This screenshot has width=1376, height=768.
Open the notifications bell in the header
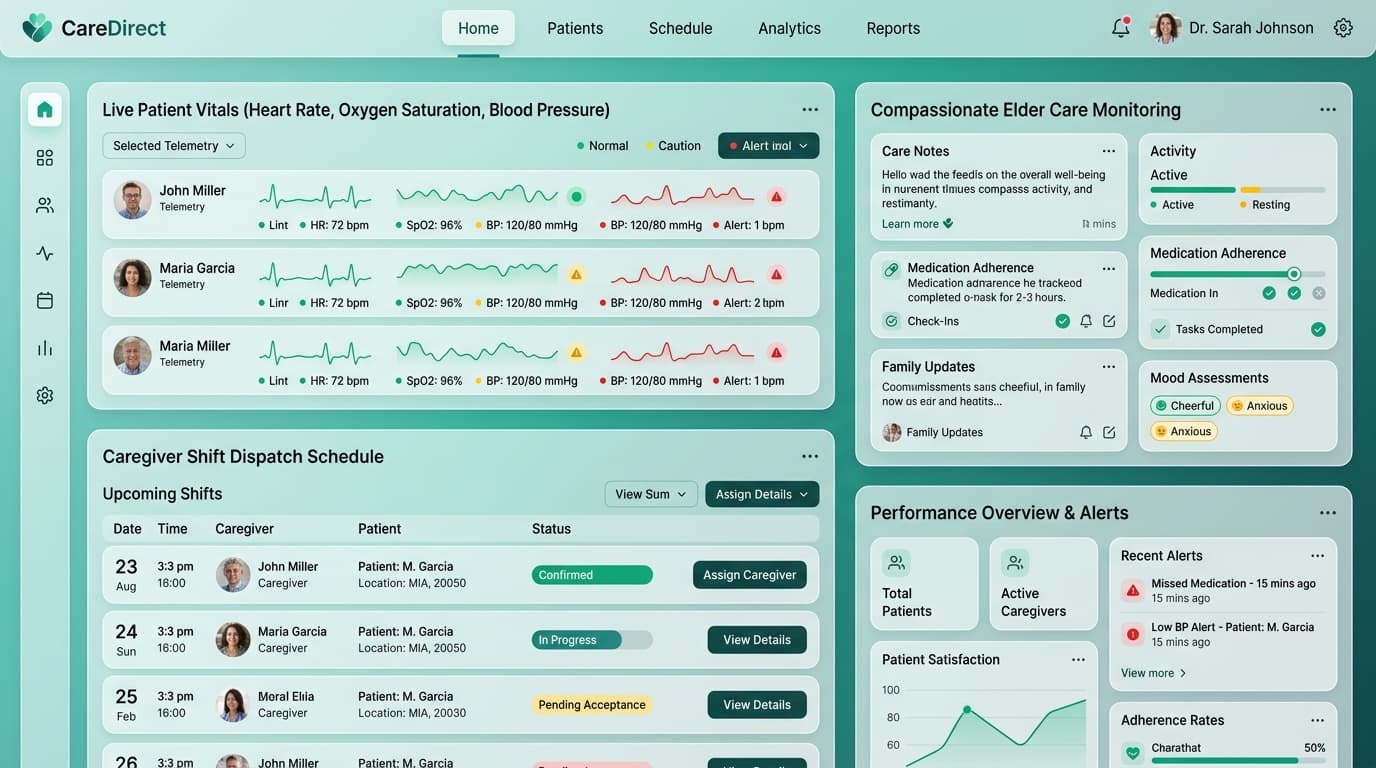coord(1120,28)
